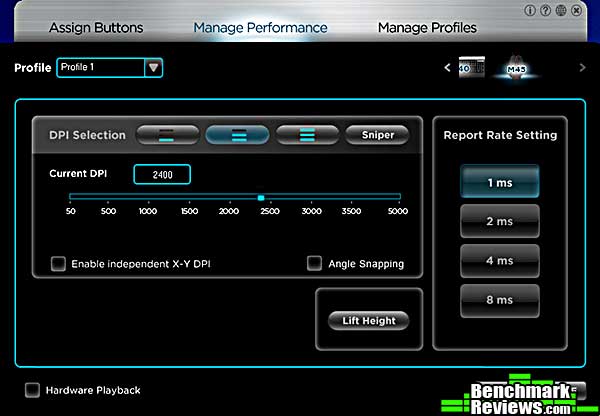Select the M45 mouse device icon
600x416 pixels.
[518, 67]
